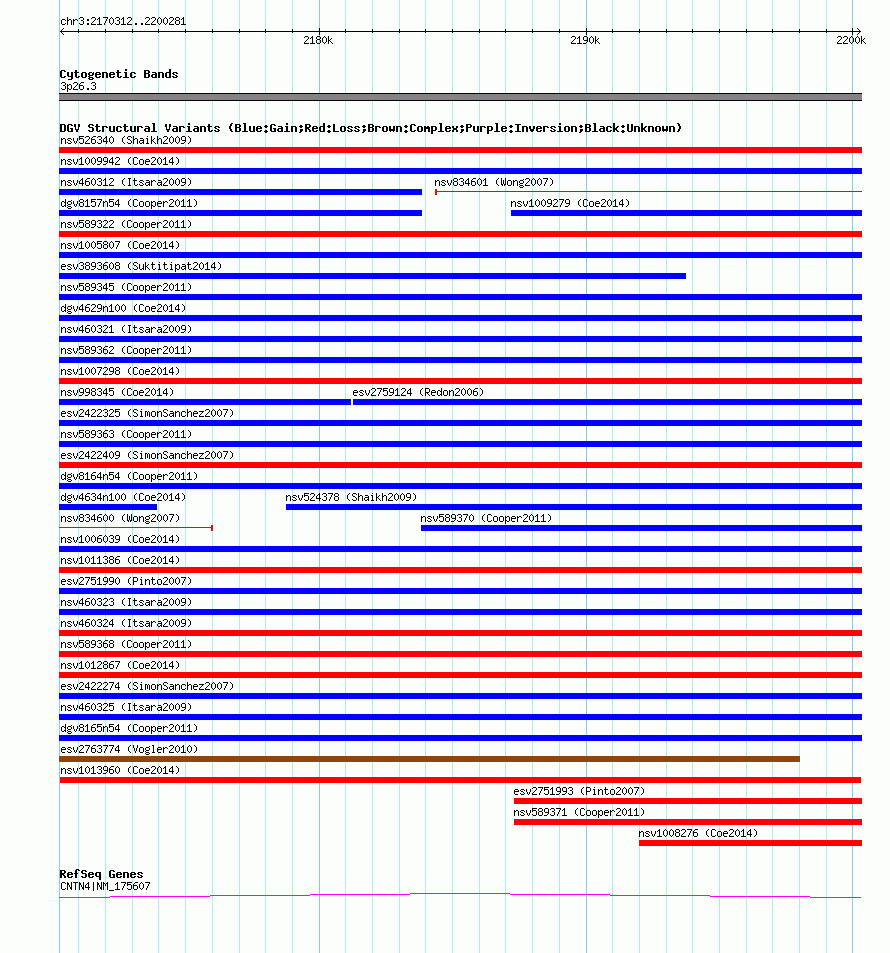Click the blue bar under esv3893608
Screen dimensions: 890x953
tap(373, 277)
